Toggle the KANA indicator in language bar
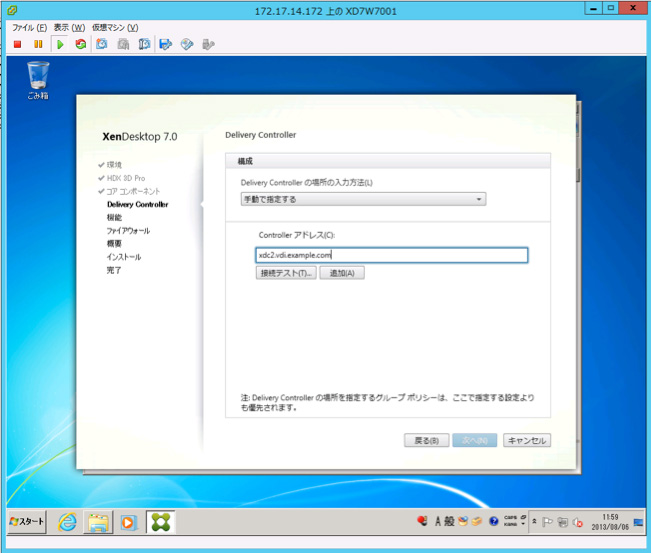 tap(510, 524)
